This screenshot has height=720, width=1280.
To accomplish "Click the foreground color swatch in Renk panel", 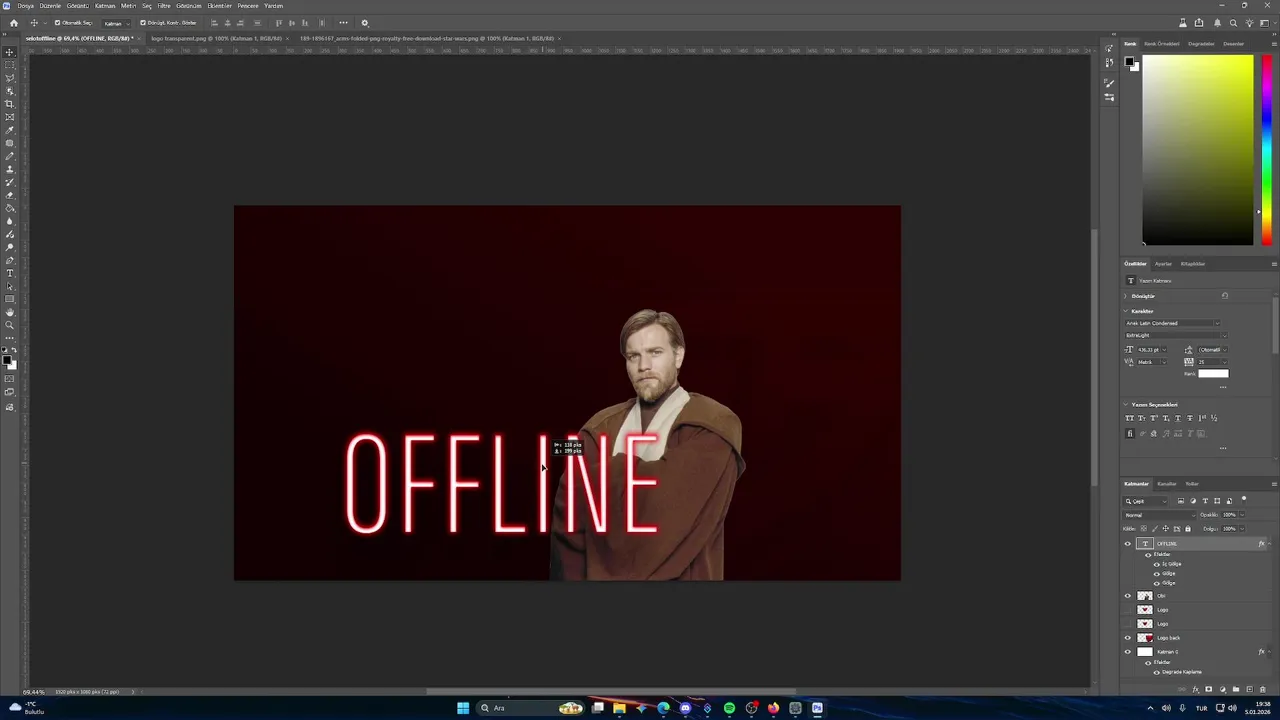I will (x=1129, y=62).
